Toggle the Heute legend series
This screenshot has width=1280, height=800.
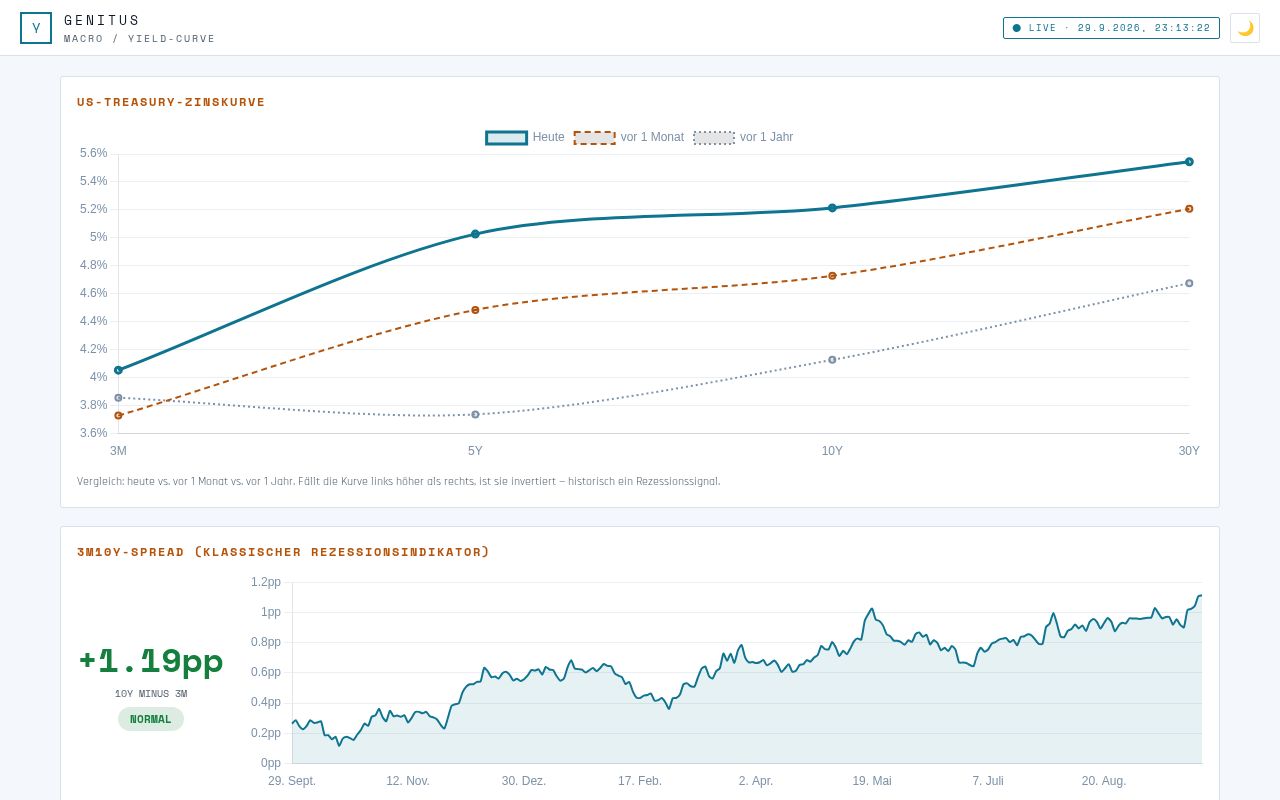pos(525,137)
